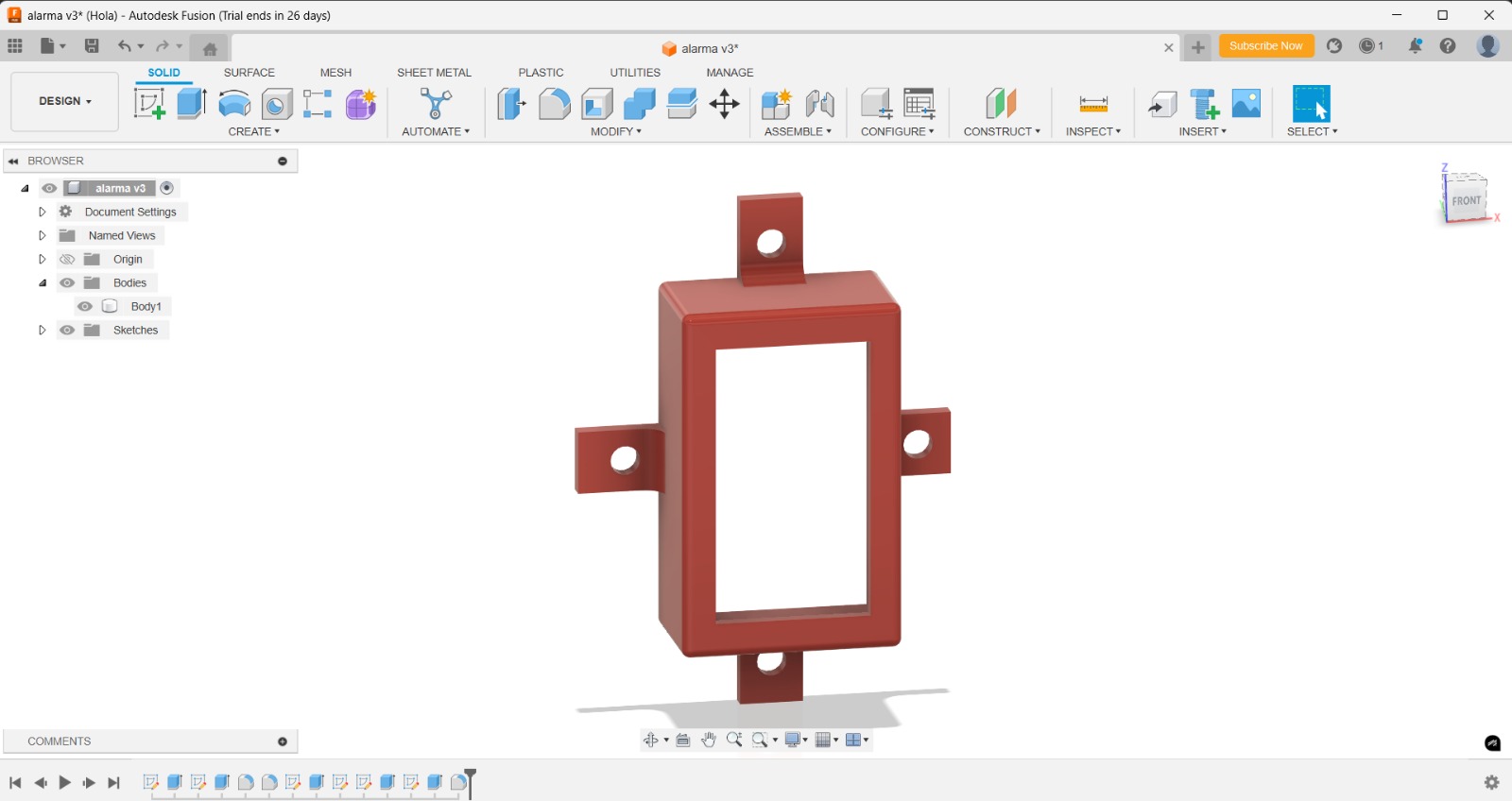Hide the Bodies folder
This screenshot has height=801, width=1512.
click(x=67, y=282)
